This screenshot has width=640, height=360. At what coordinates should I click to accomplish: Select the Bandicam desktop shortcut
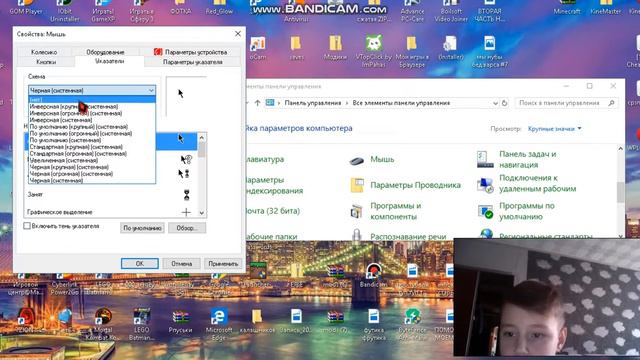373,275
